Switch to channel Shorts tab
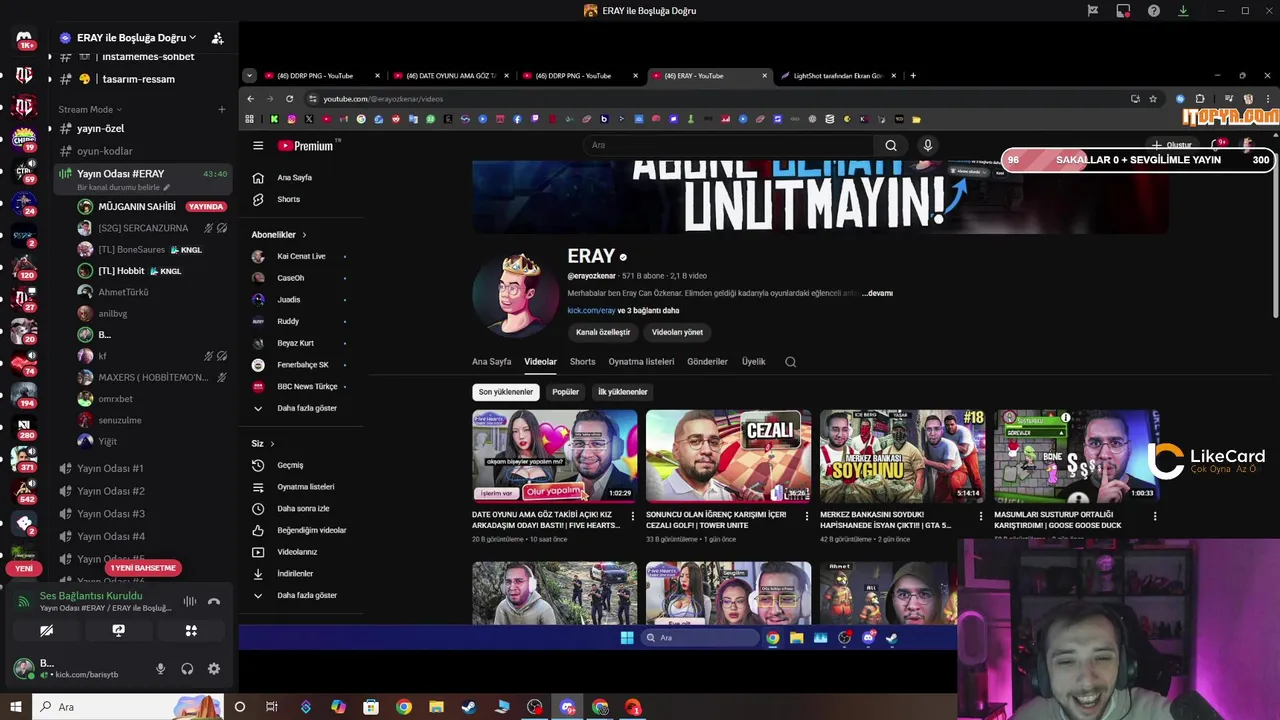This screenshot has height=720, width=1280. click(x=582, y=362)
